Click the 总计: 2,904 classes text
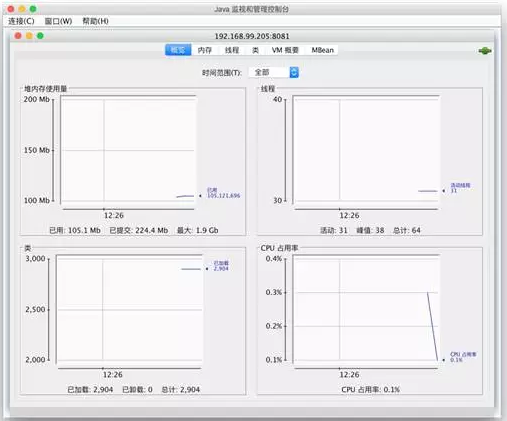This screenshot has width=507, height=421. 181,390
